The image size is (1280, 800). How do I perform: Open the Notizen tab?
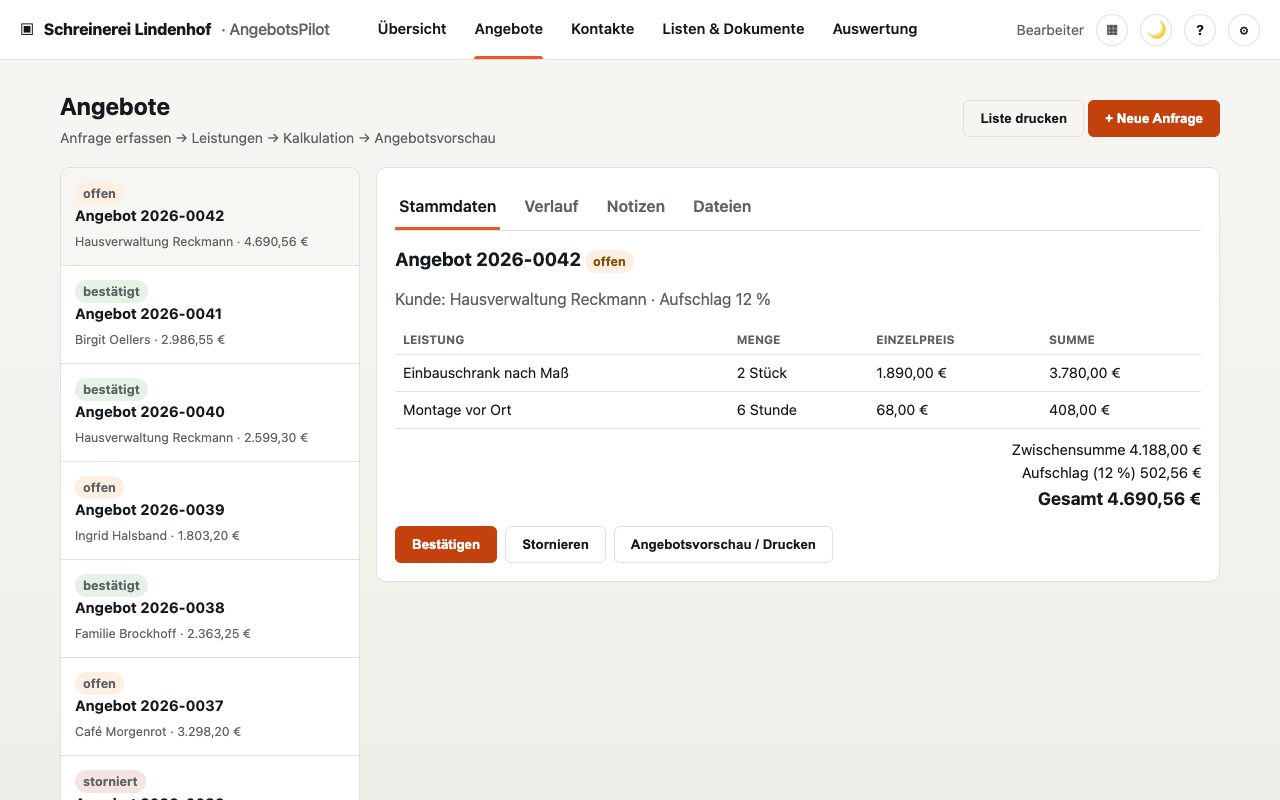[636, 207]
